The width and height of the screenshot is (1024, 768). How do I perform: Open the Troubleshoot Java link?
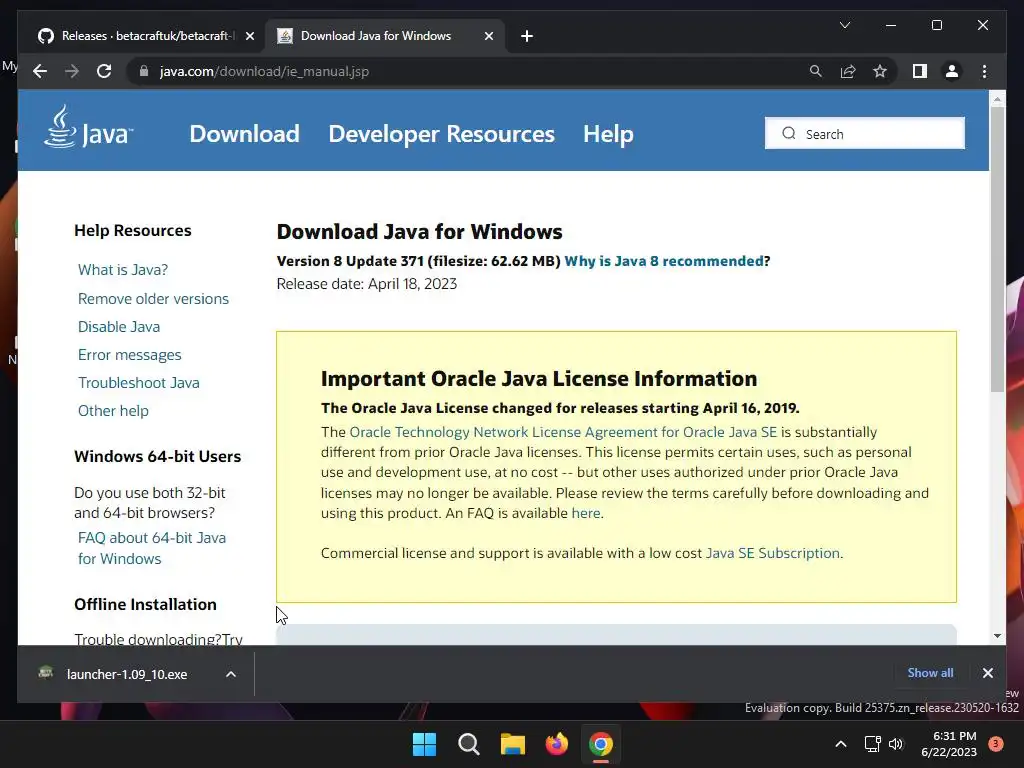point(138,383)
